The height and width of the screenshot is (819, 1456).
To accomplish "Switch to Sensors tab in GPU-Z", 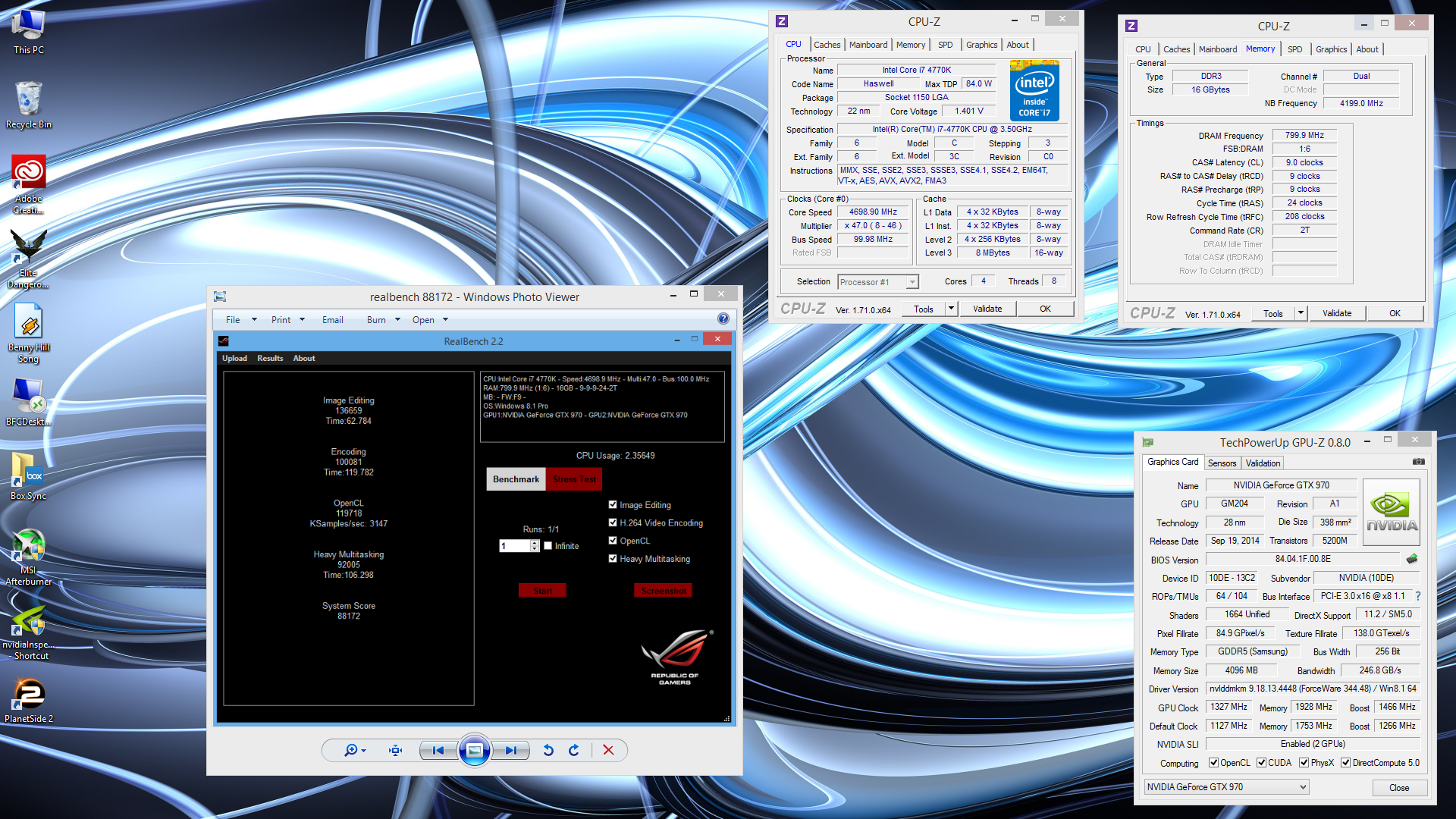I will tap(1222, 463).
